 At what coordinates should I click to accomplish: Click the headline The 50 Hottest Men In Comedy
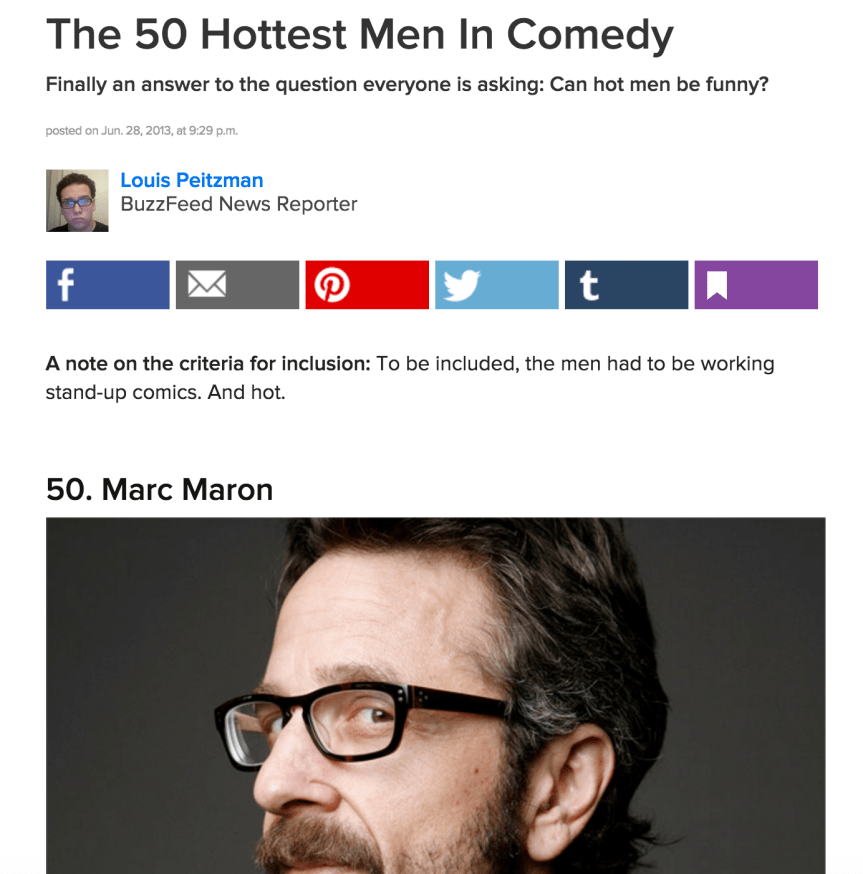360,35
